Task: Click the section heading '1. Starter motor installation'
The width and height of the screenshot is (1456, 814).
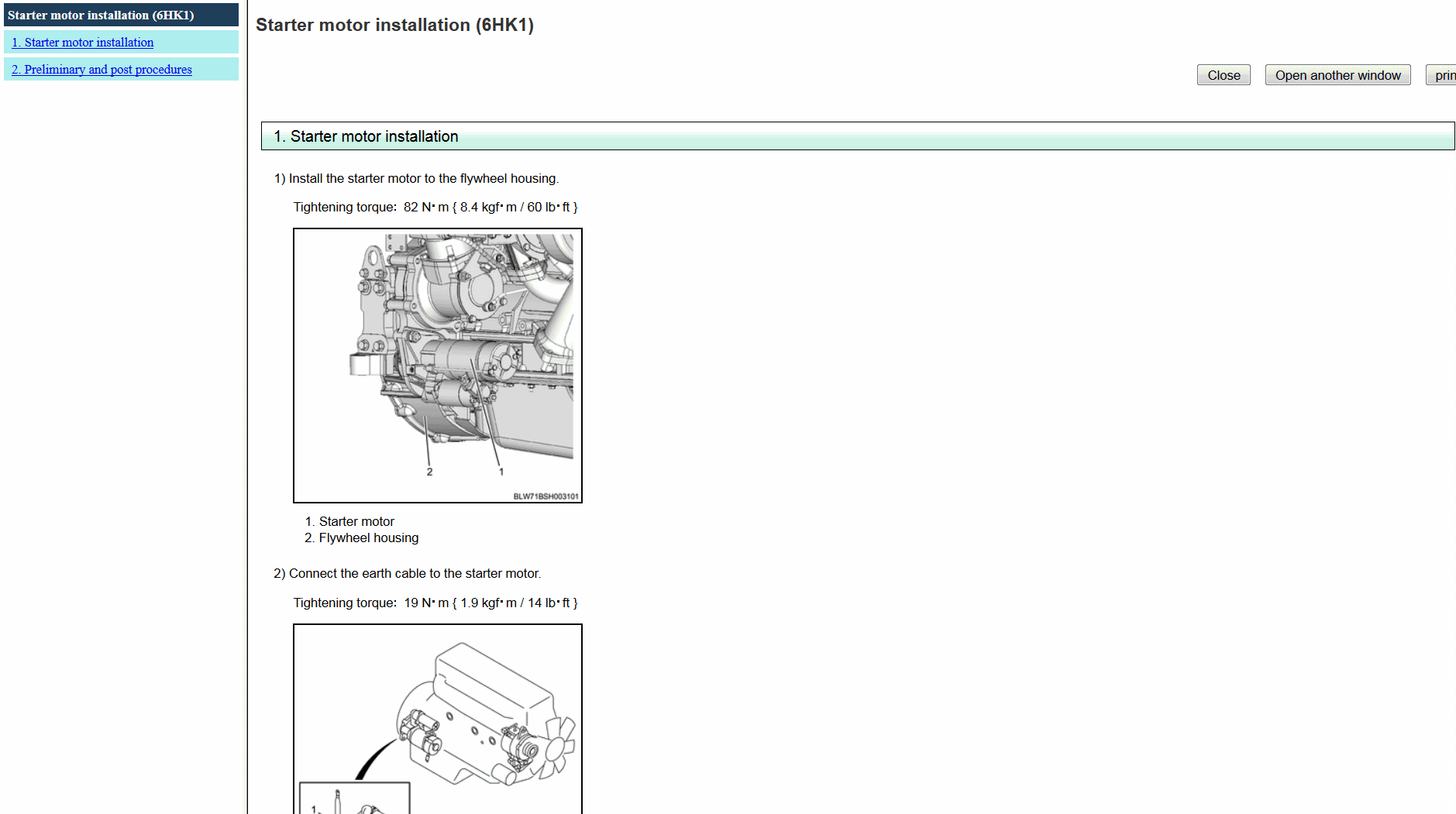Action: [x=858, y=136]
